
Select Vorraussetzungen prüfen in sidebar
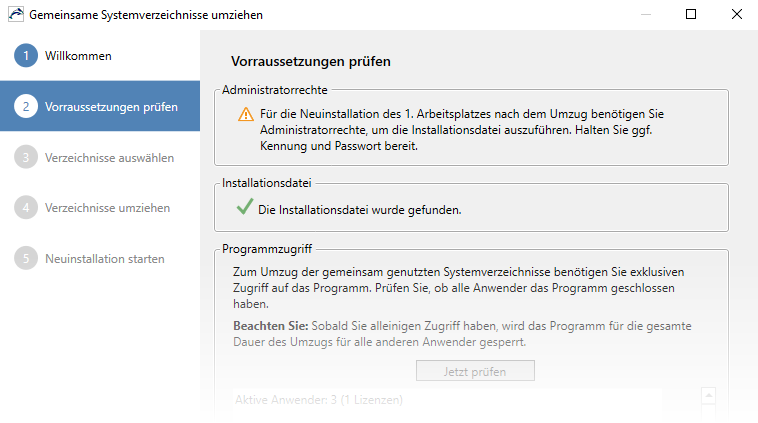click(x=100, y=106)
